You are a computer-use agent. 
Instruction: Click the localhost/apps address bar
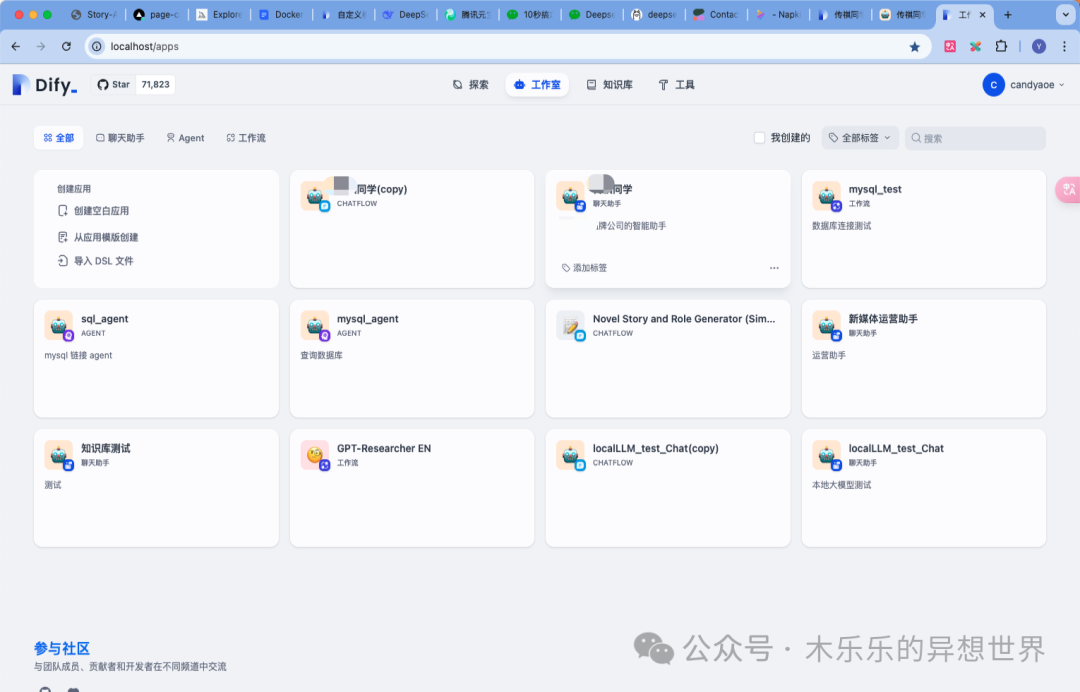coord(507,46)
